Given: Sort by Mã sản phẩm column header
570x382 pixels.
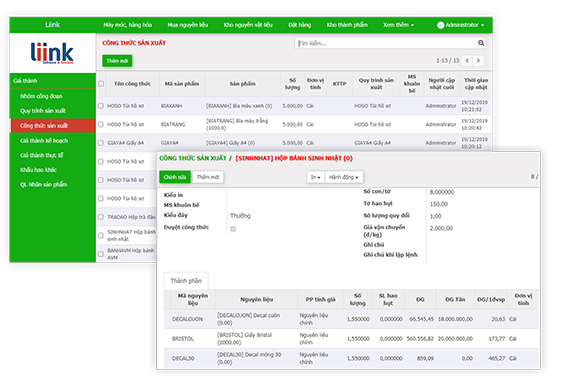Looking at the screenshot, I should (x=182, y=84).
